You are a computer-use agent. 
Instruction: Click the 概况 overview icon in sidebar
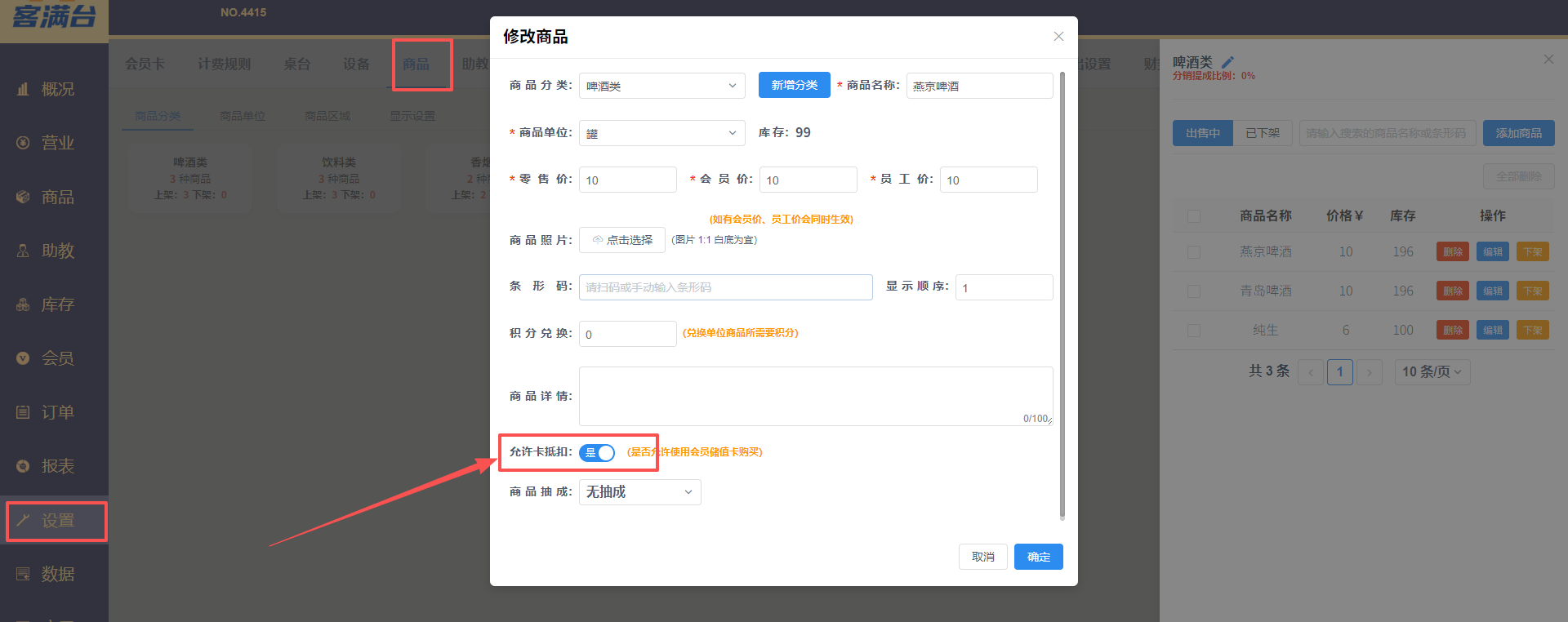click(x=23, y=89)
